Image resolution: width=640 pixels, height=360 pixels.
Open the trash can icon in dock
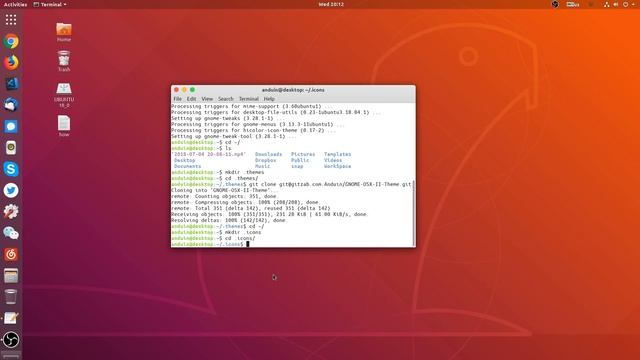coord(11,297)
